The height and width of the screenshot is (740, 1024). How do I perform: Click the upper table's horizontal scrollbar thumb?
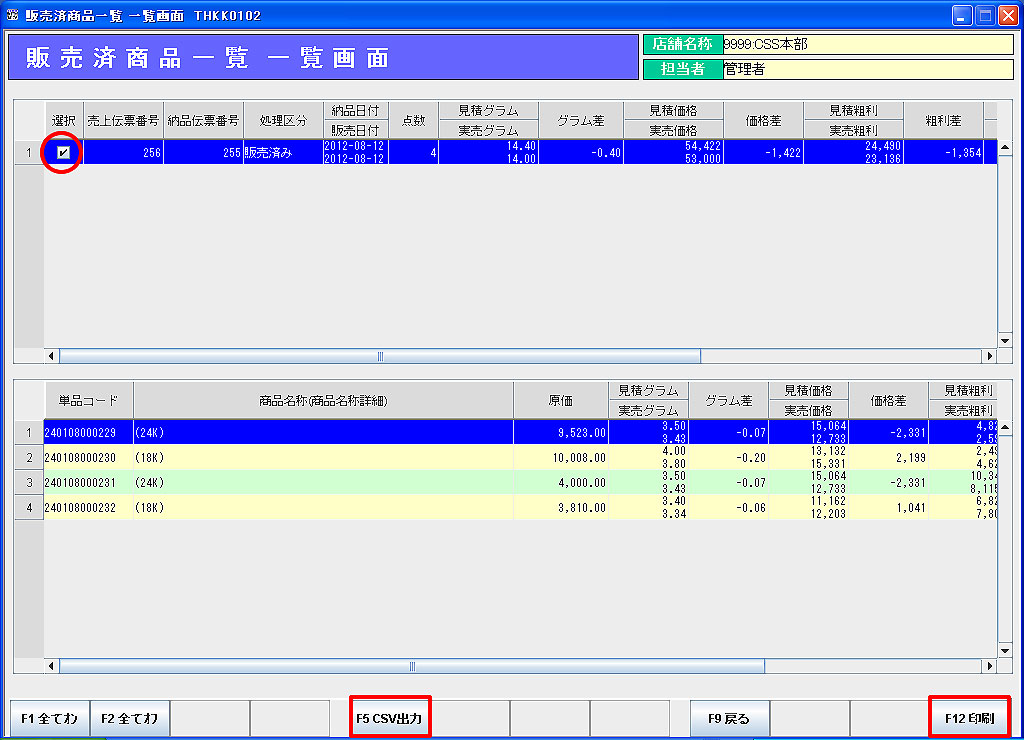380,356
